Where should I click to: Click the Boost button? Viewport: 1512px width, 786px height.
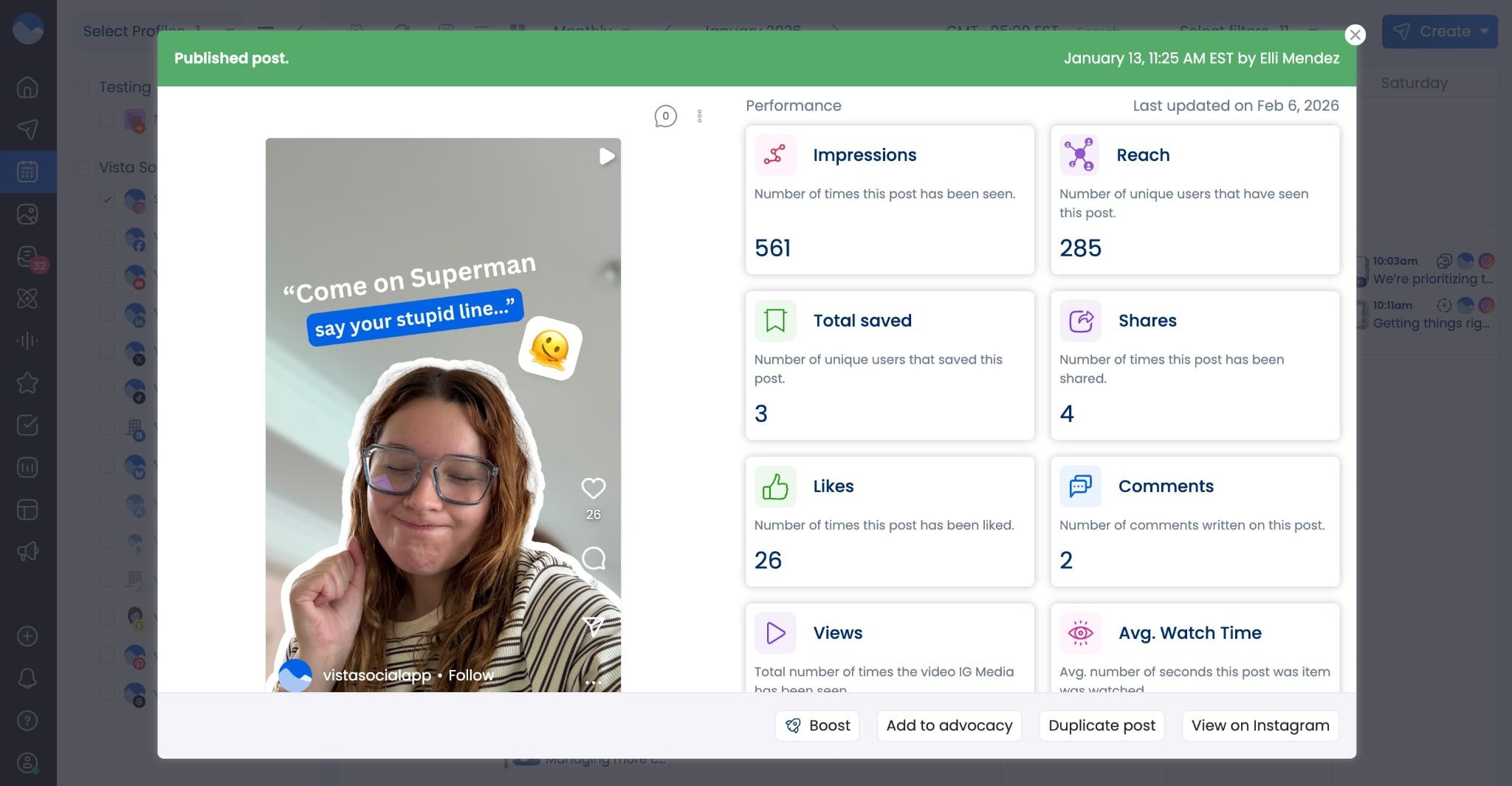tap(817, 725)
